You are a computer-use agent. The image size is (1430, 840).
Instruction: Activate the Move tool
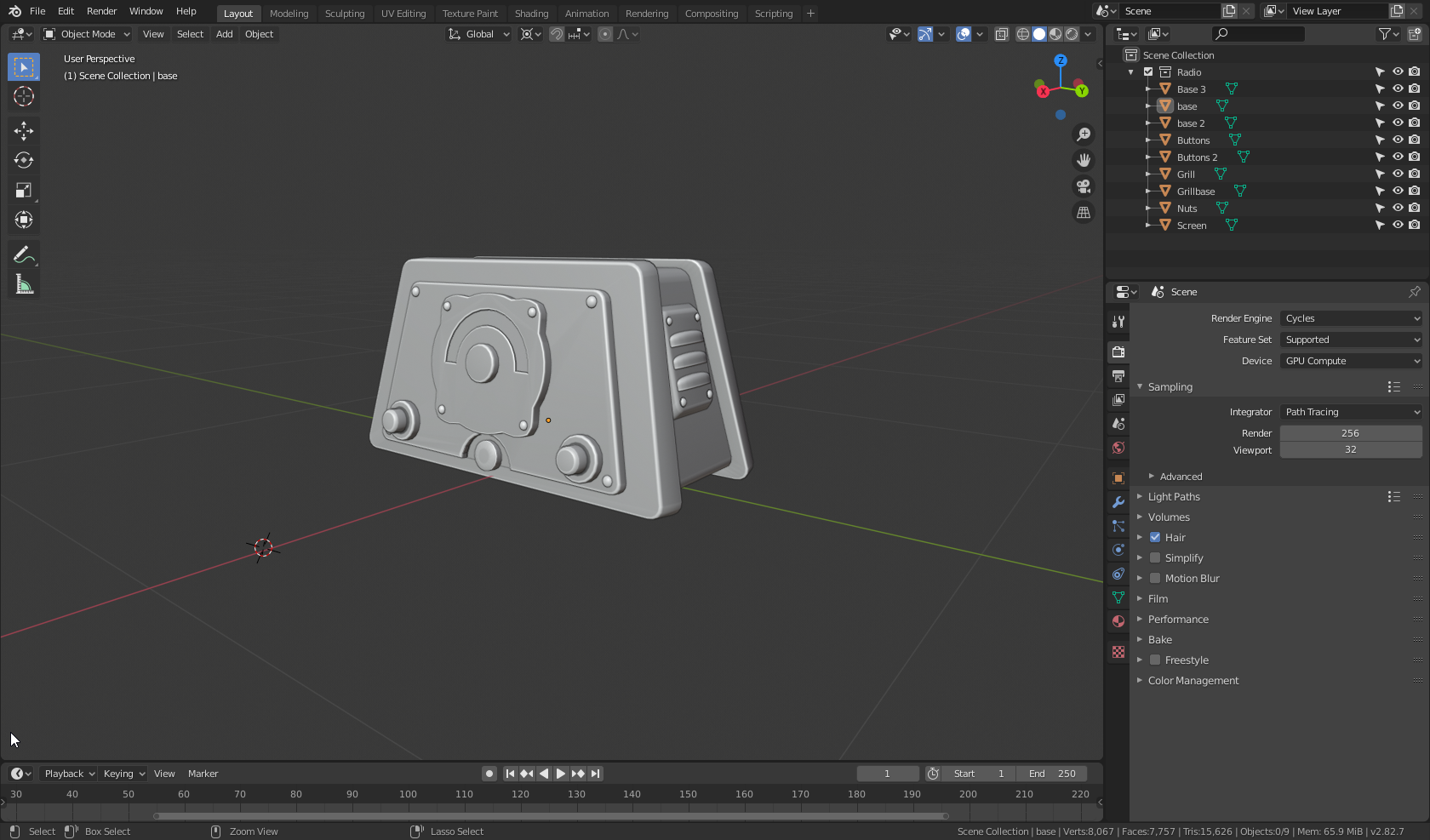[24, 130]
